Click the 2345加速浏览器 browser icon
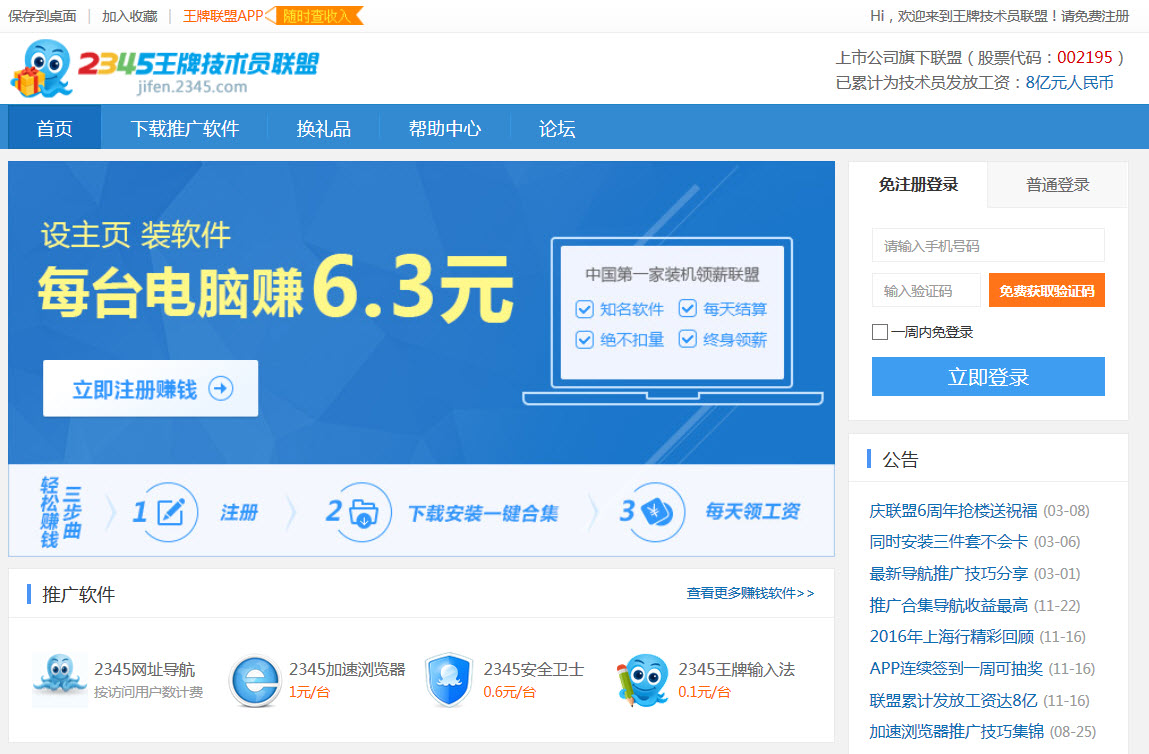 (x=254, y=681)
